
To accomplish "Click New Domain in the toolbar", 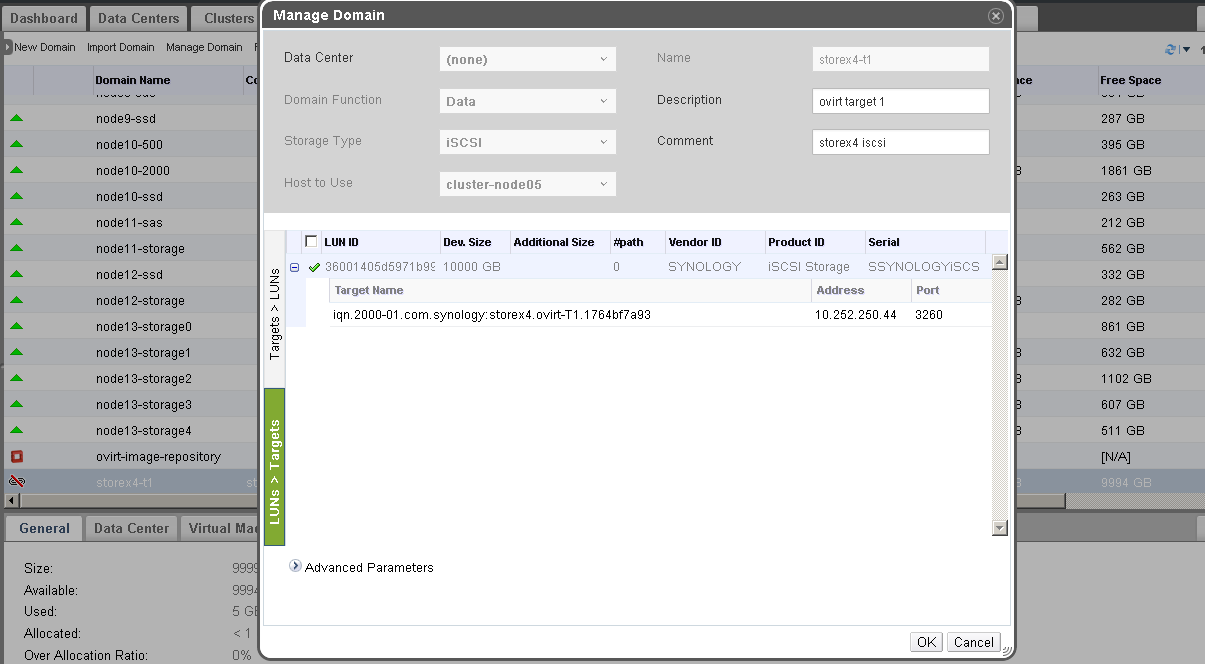I will [44, 47].
